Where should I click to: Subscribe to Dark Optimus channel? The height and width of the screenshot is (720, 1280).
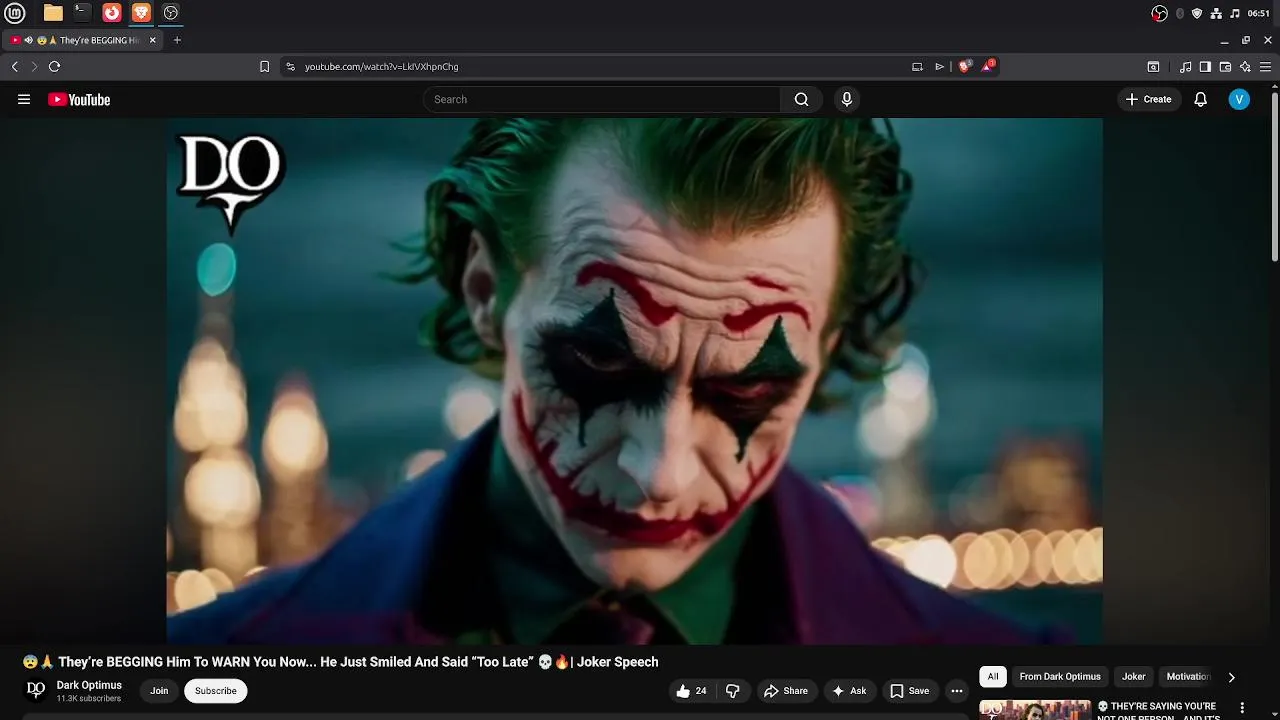tap(215, 691)
